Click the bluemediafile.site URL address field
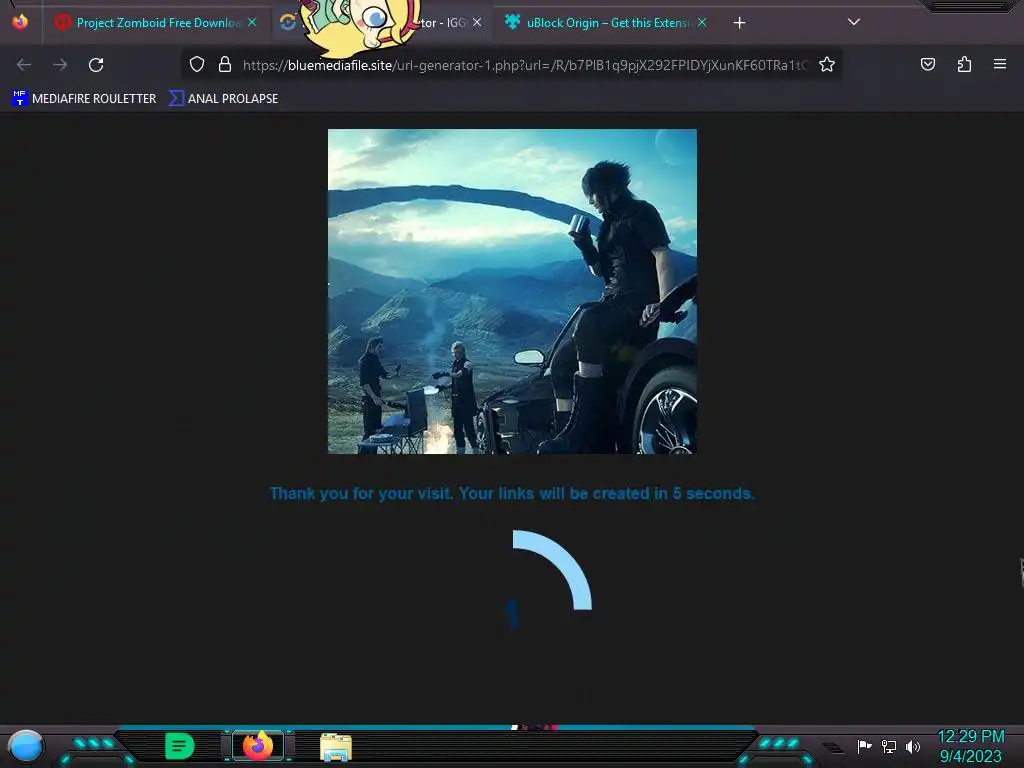Image resolution: width=1024 pixels, height=768 pixels. click(525, 65)
